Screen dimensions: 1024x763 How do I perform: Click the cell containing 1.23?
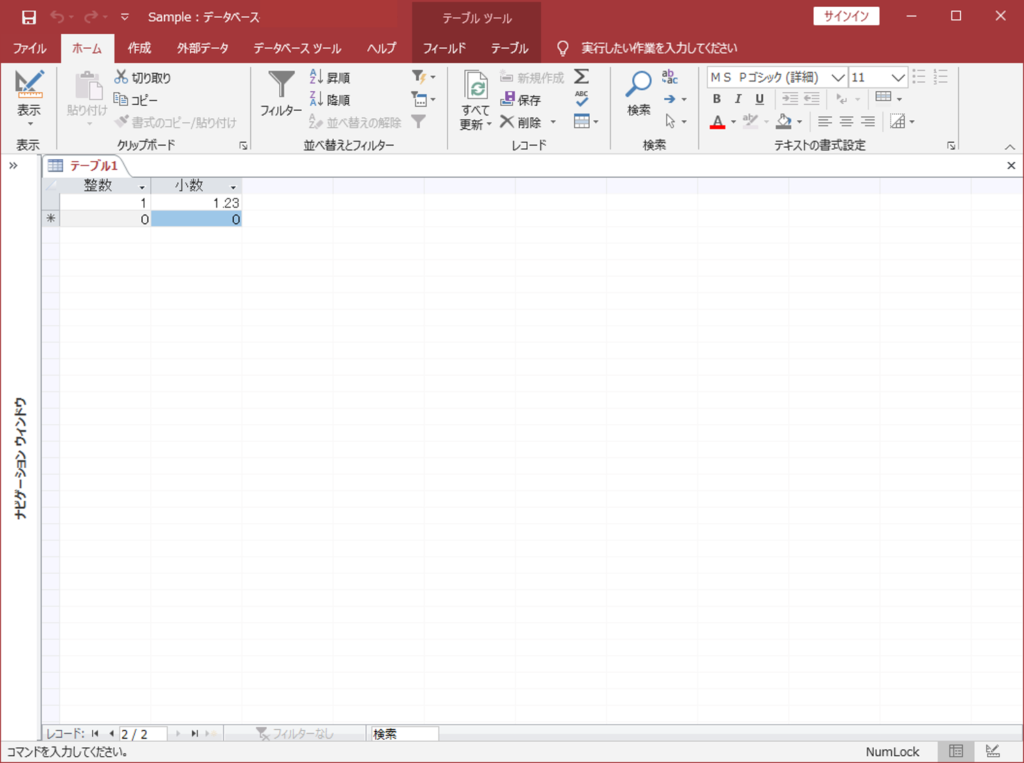(x=196, y=203)
